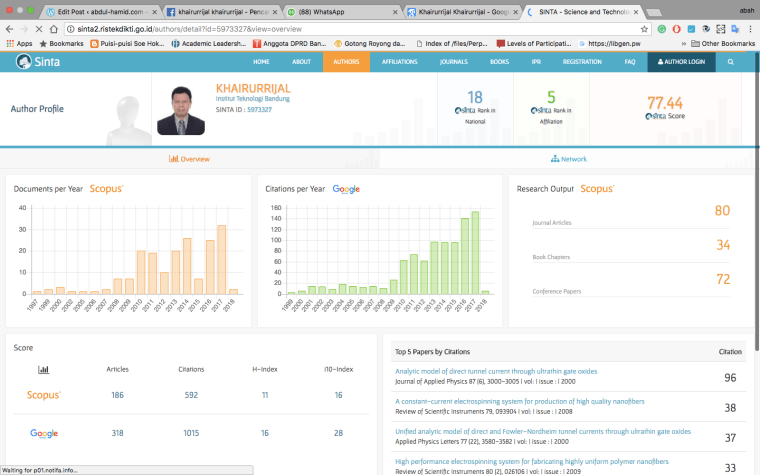Select the Overview tab
This screenshot has height=475, width=760.
[x=189, y=158]
